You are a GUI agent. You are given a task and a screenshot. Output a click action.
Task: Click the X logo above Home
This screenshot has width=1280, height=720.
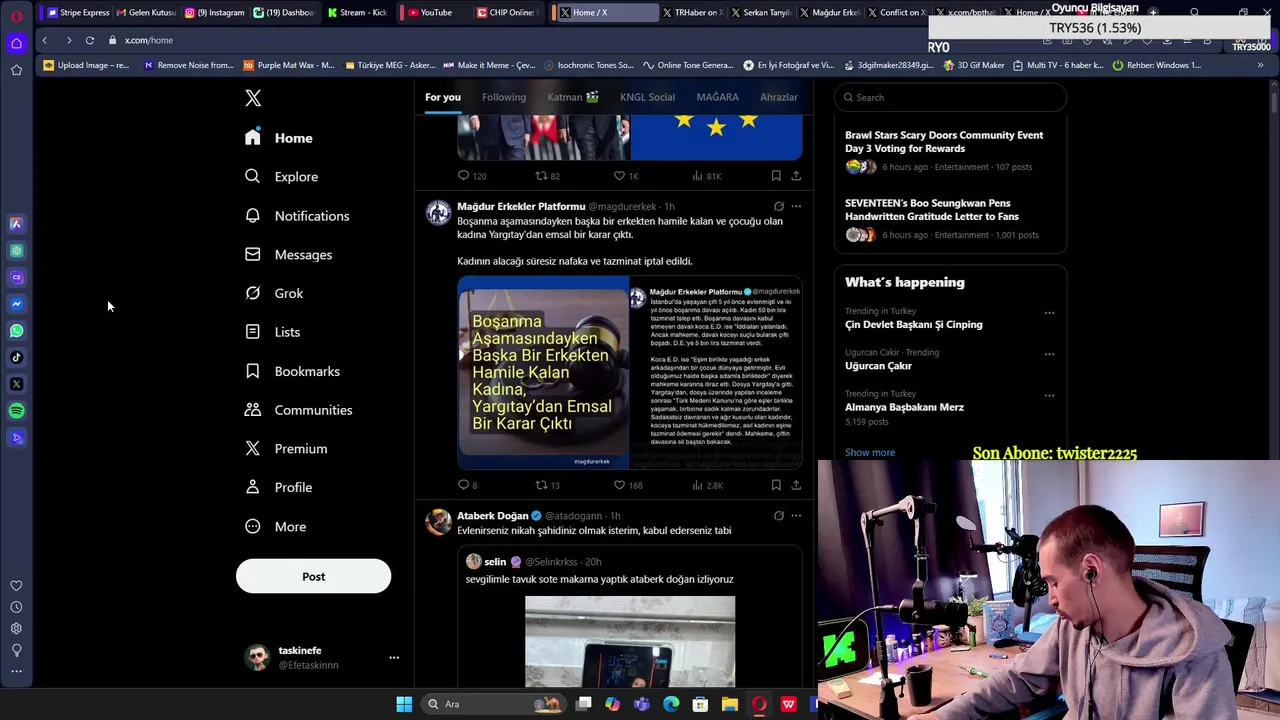pos(253,98)
